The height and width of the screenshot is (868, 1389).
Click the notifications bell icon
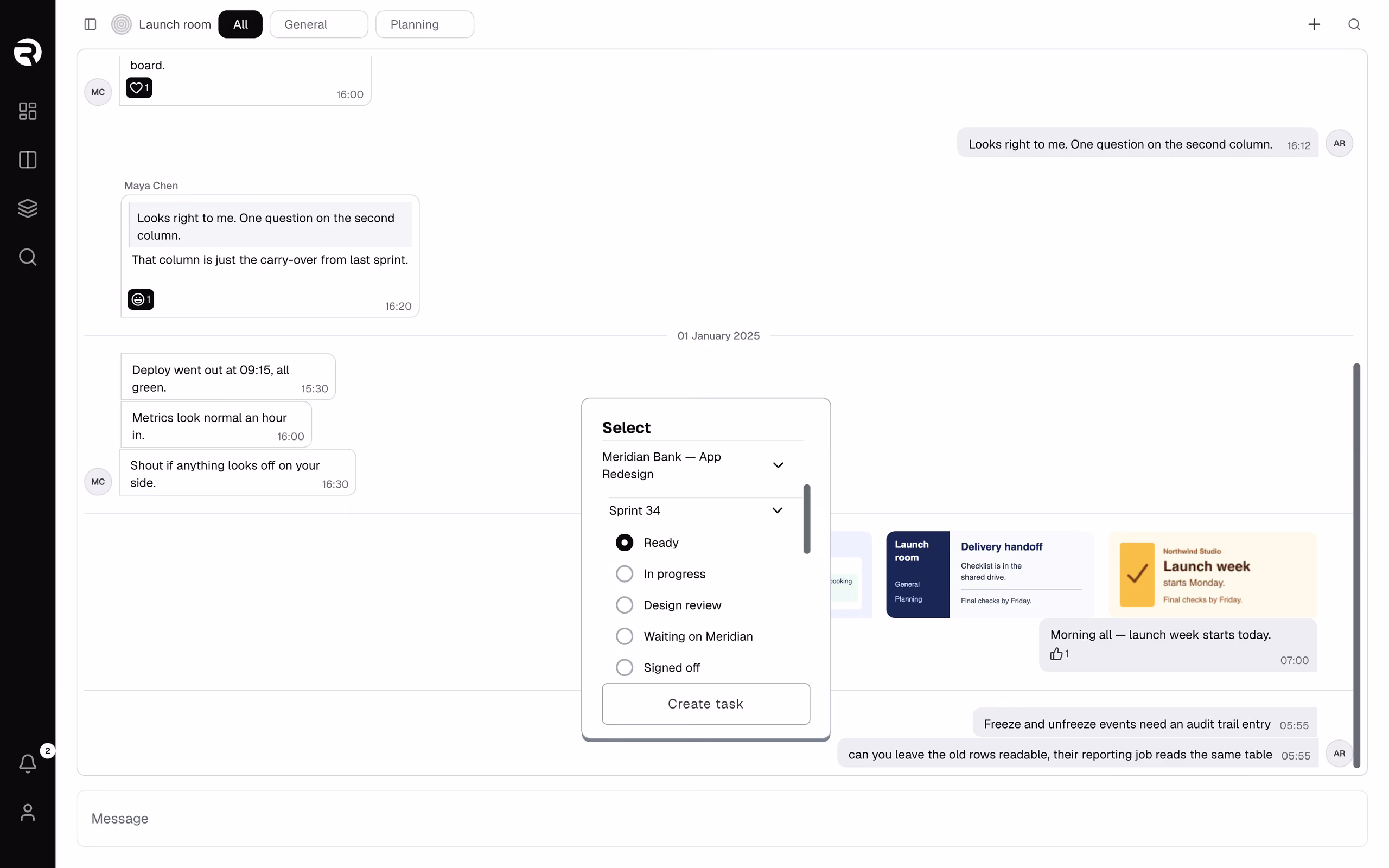point(28,763)
